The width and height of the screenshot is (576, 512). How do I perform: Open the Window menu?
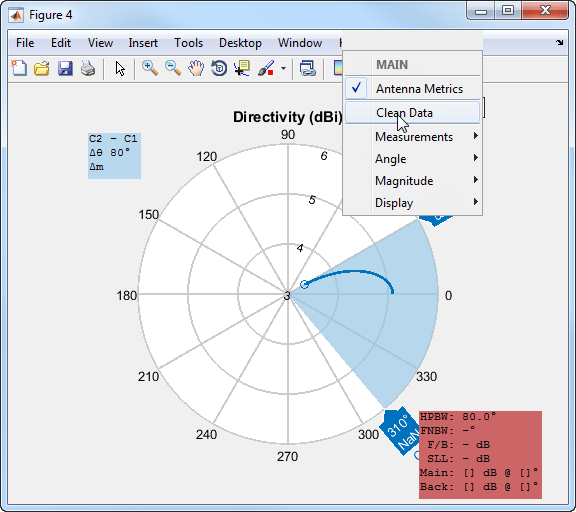pyautogui.click(x=300, y=43)
